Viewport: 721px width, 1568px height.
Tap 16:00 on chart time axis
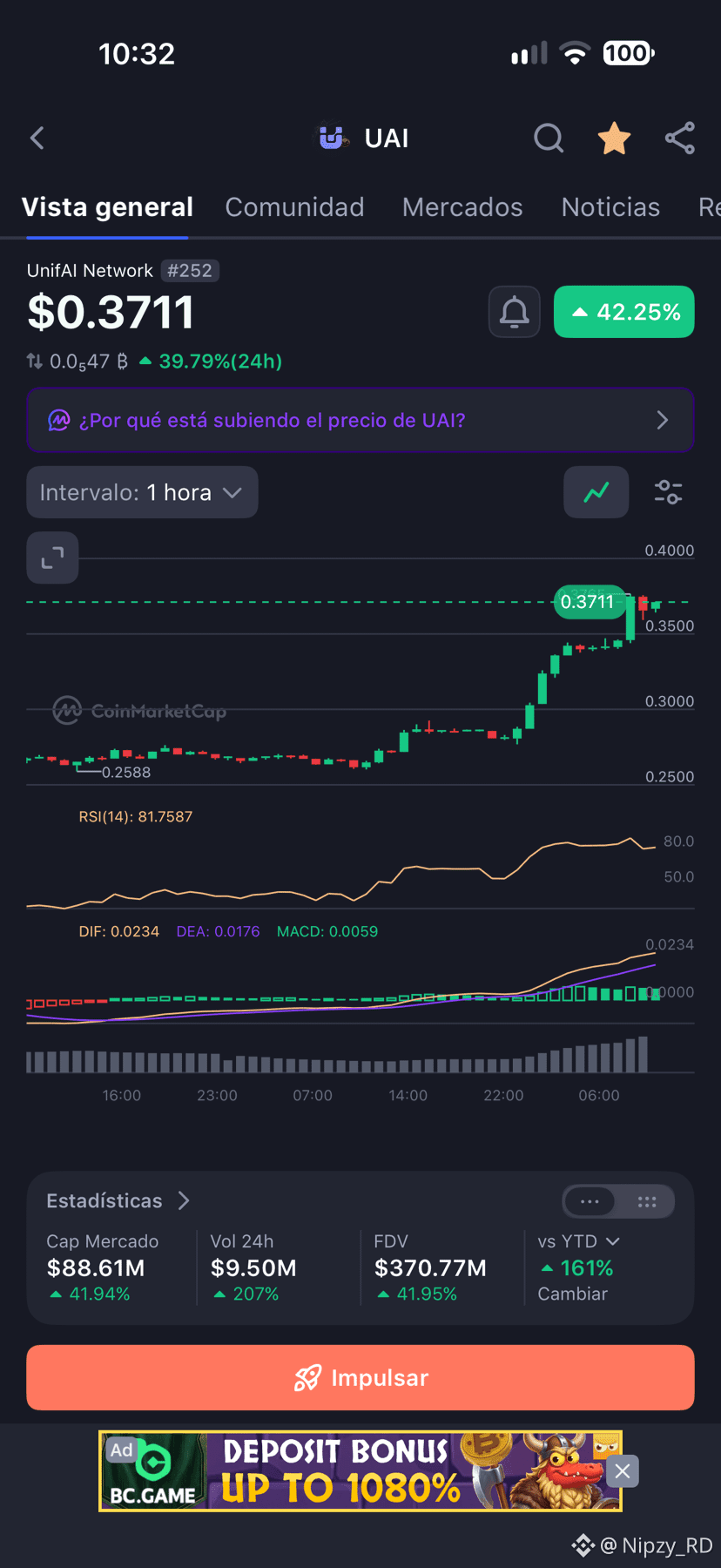pos(122,1096)
